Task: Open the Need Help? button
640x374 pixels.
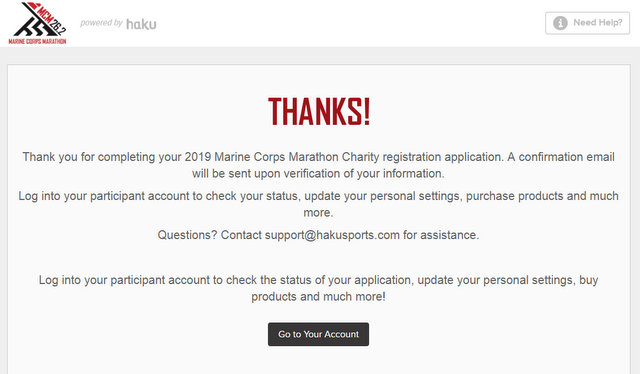Action: click(587, 23)
